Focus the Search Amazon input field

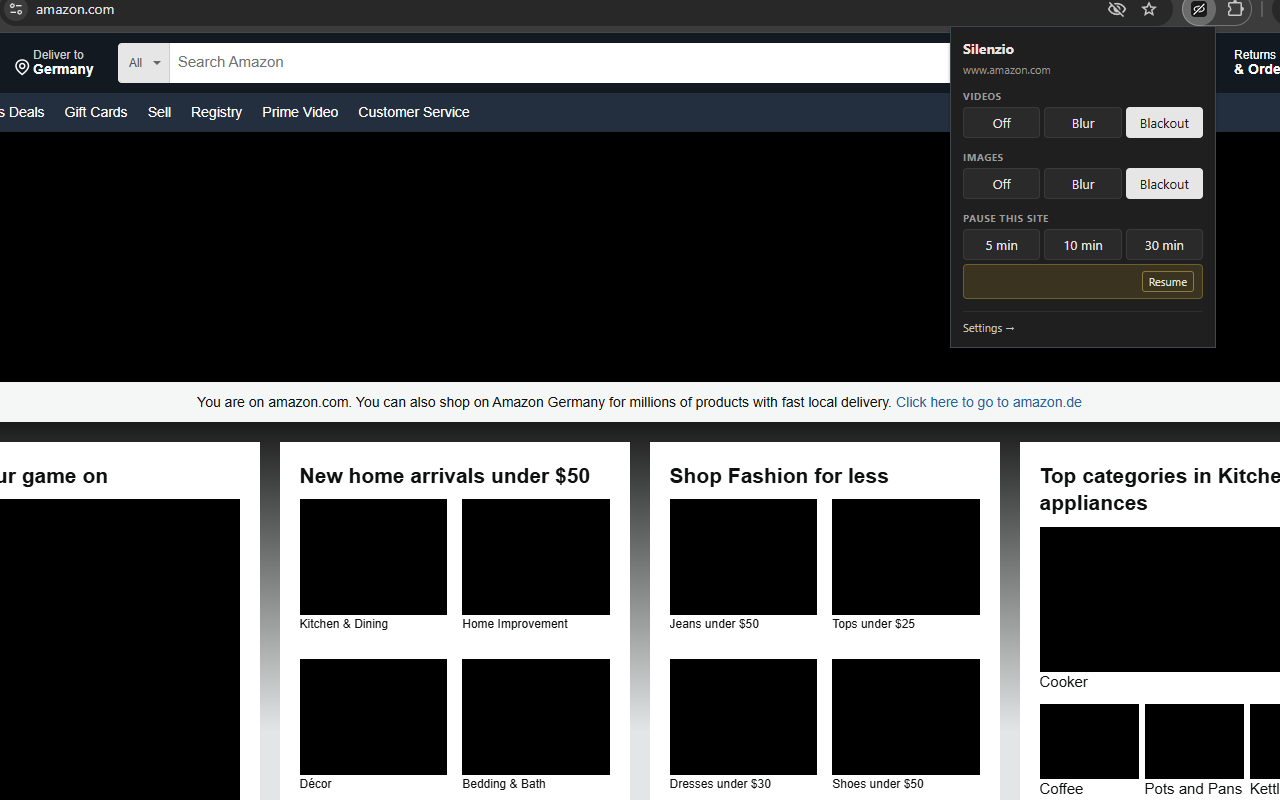(560, 62)
